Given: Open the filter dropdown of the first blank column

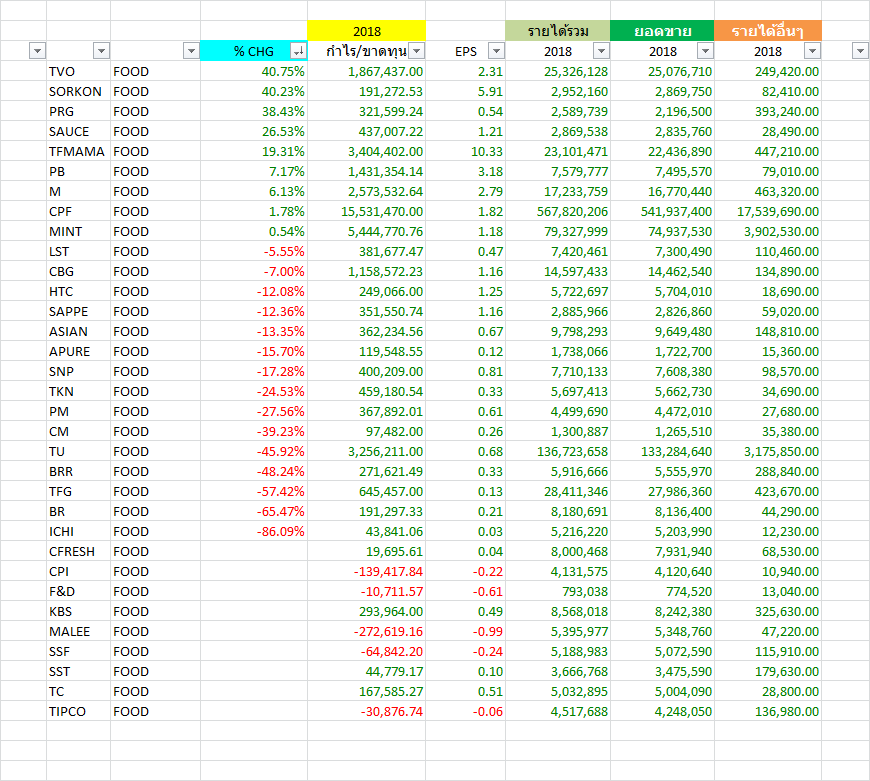Looking at the screenshot, I should click(x=37, y=51).
